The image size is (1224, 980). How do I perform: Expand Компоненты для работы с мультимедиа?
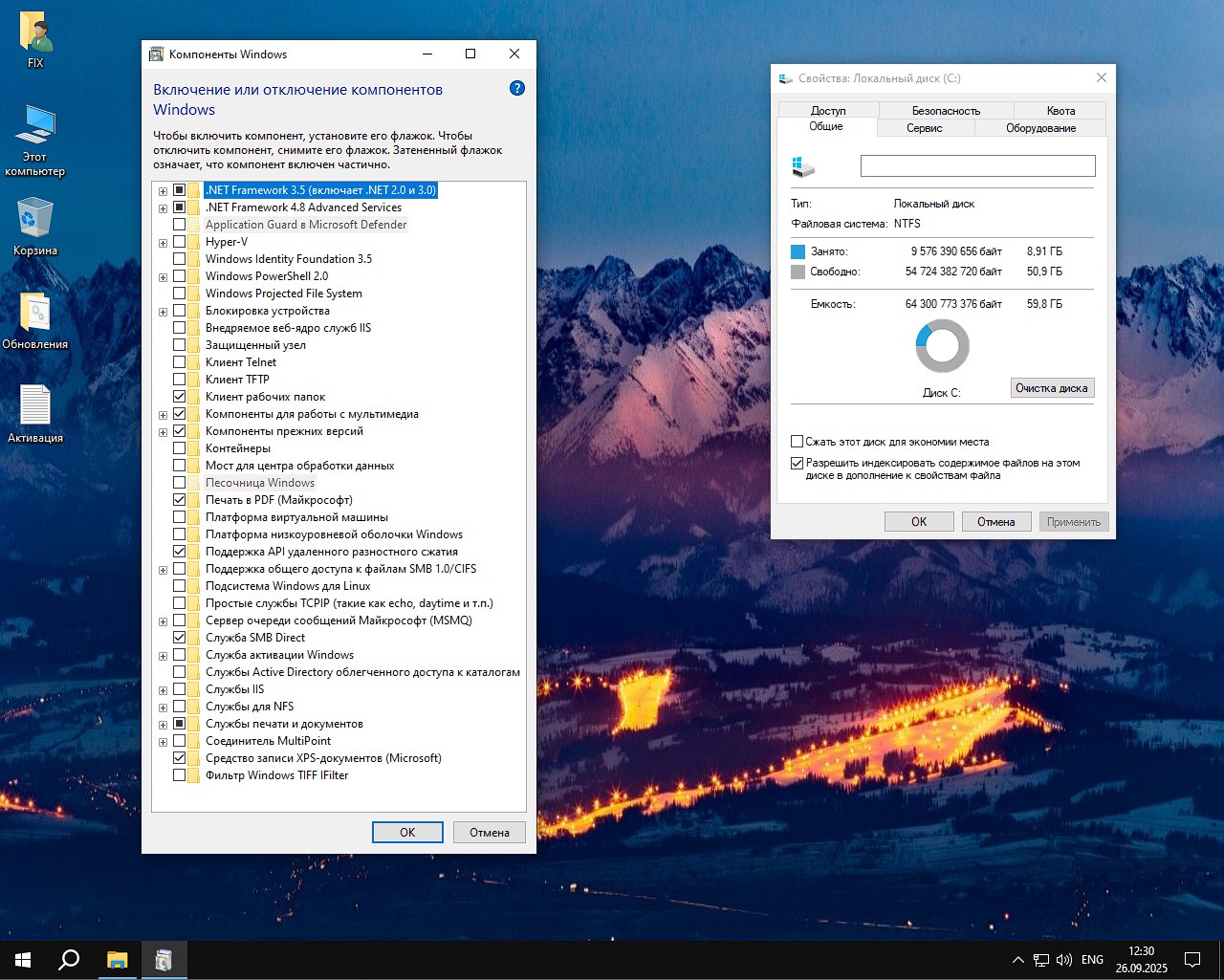click(163, 415)
